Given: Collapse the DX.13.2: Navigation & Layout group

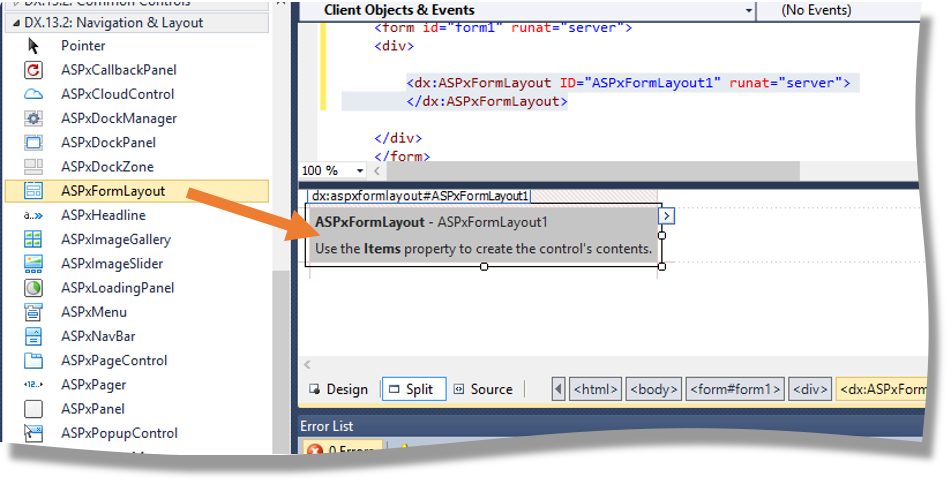Looking at the screenshot, I should coord(16,23).
